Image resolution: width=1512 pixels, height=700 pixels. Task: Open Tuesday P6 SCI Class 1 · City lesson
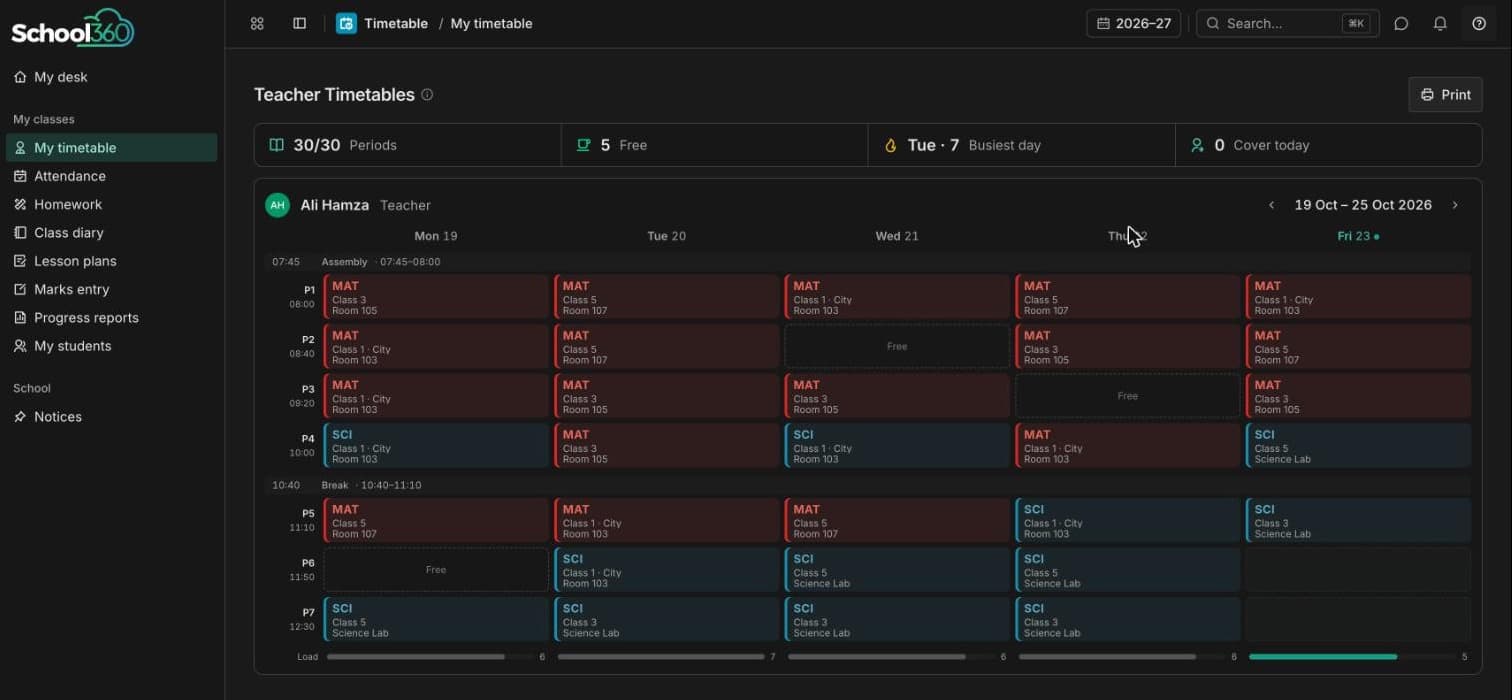667,570
